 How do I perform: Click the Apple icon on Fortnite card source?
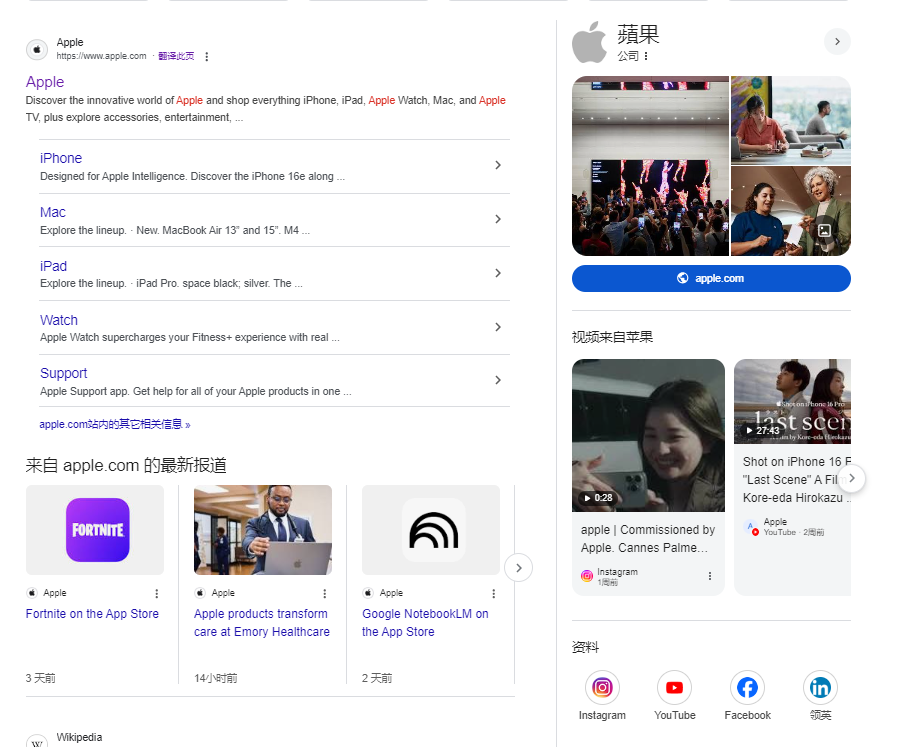click(x=32, y=593)
